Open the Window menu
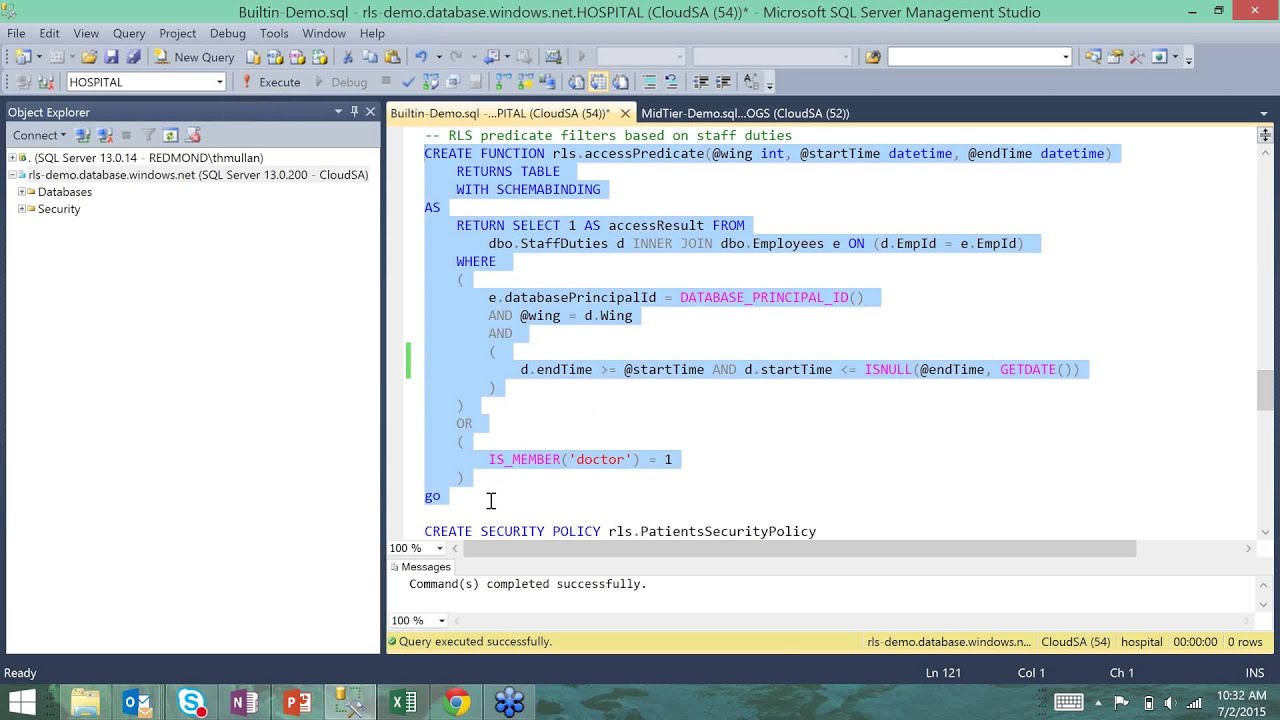 (324, 33)
